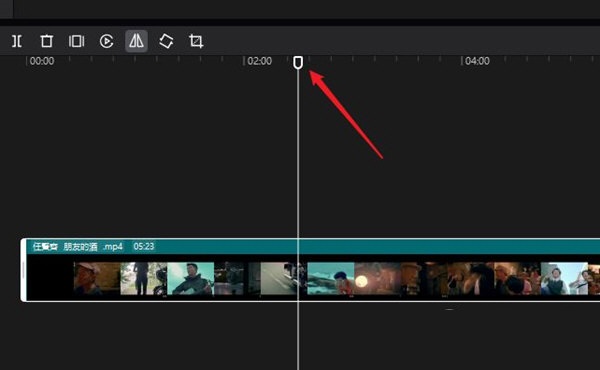
Task: Click the person in red lying thumbnail
Action: (331, 279)
